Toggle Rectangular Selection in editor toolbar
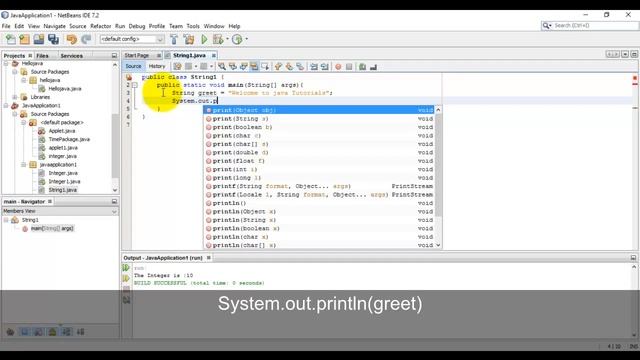This screenshot has height=360, width=640. pos(265,67)
